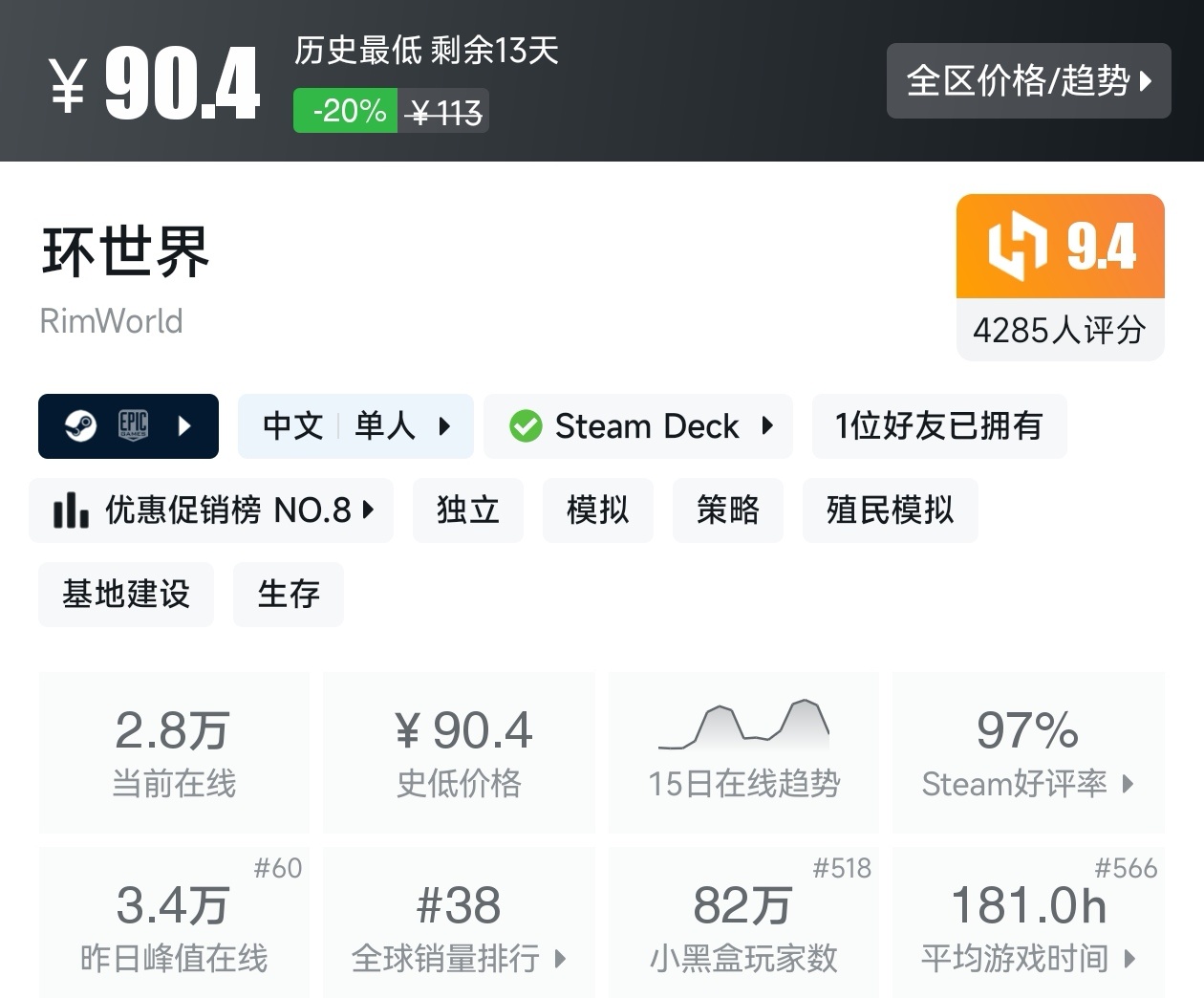This screenshot has width=1204, height=998.
Task: Click the 15日在线趋势 sparkline chart
Action: 743,725
